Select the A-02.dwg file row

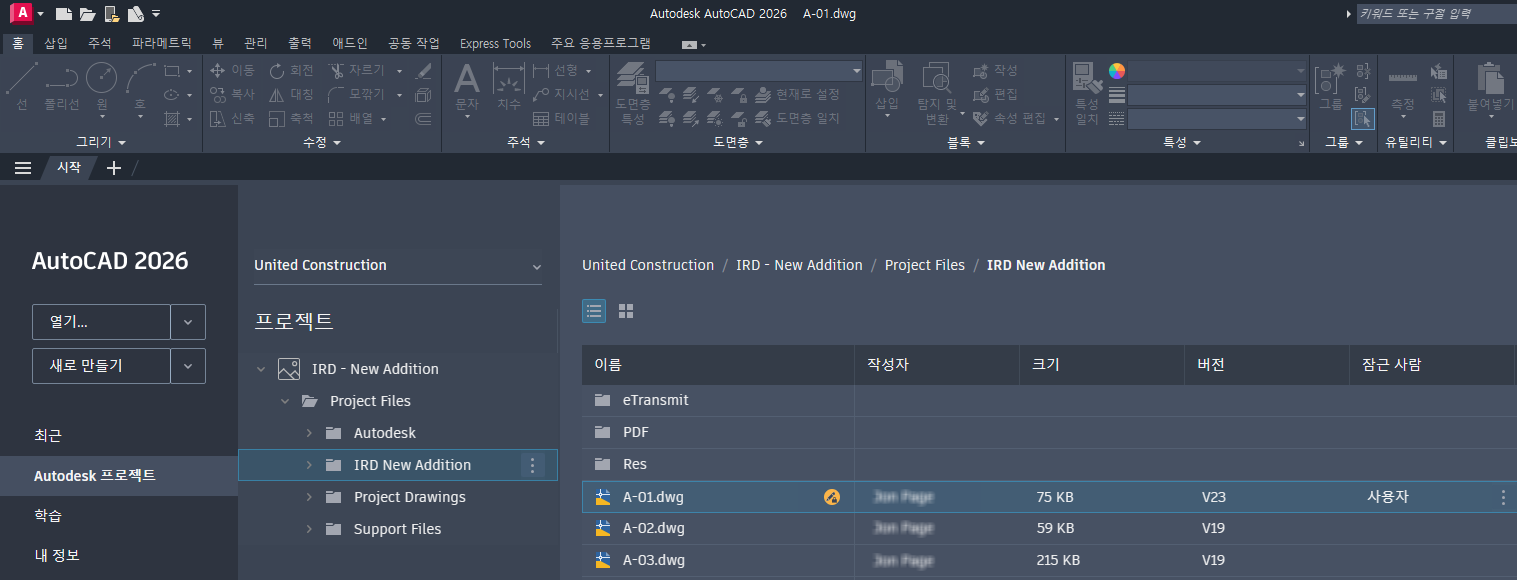(x=1049, y=528)
